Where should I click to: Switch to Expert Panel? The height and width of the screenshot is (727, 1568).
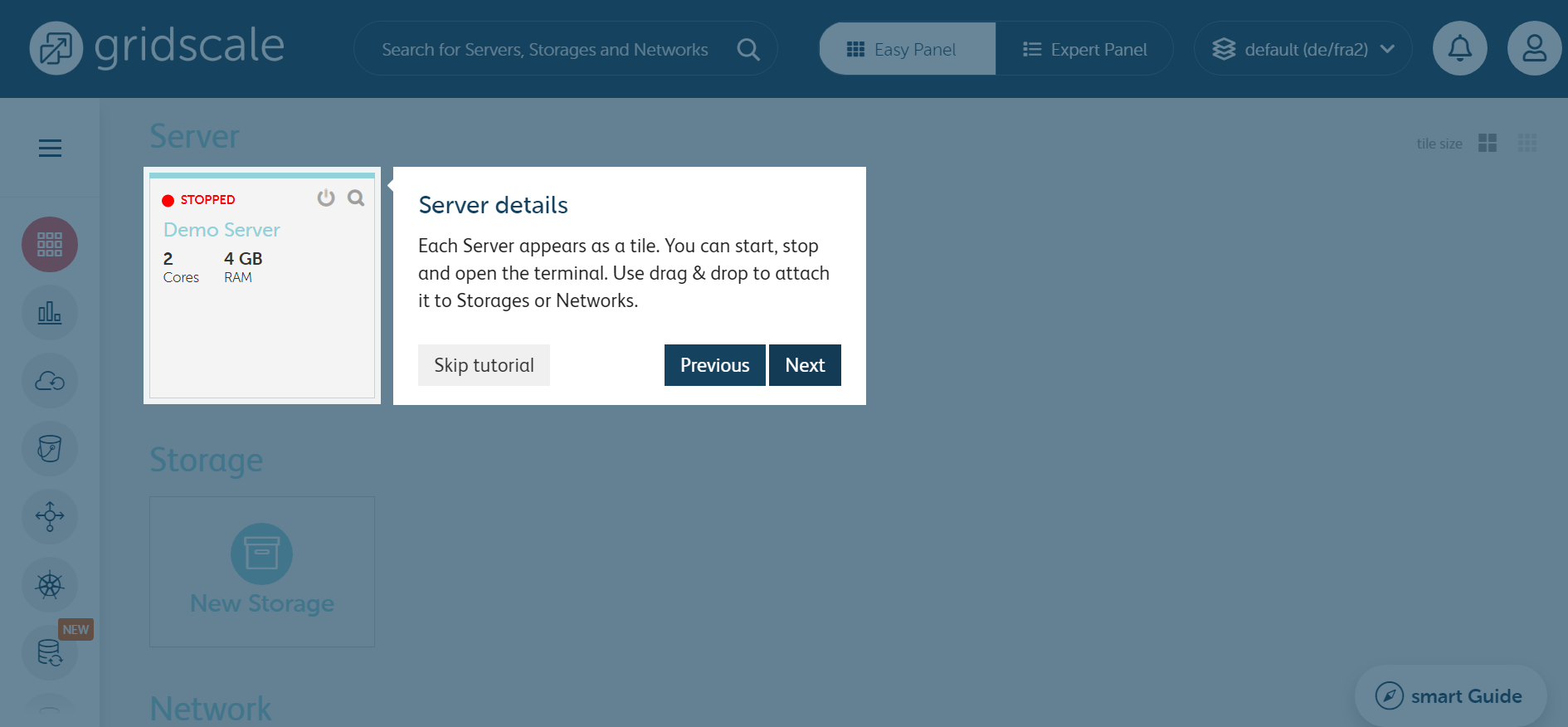point(1084,49)
